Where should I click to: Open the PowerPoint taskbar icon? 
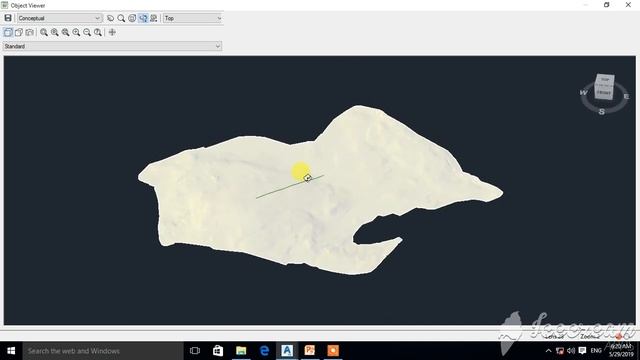310,351
